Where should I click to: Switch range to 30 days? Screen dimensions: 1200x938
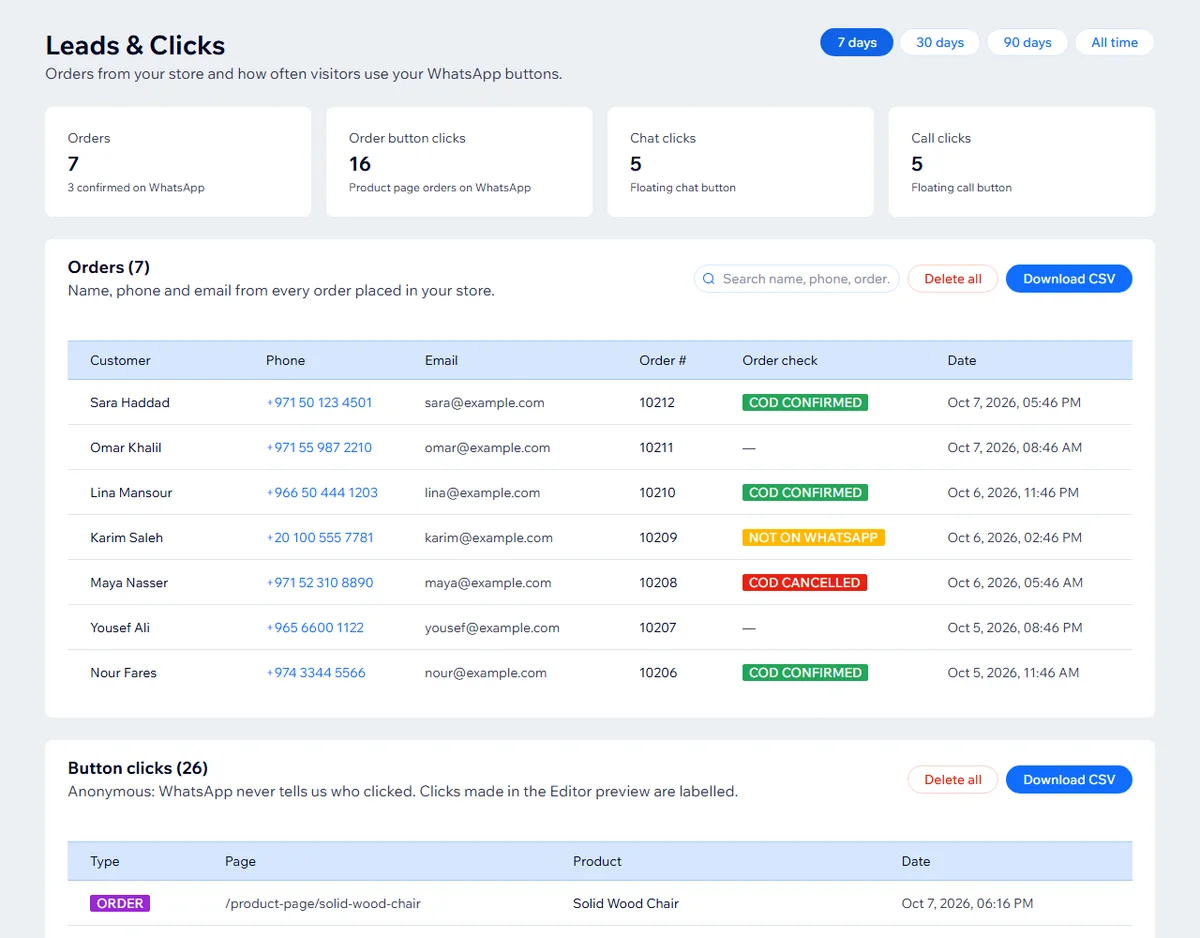point(940,42)
